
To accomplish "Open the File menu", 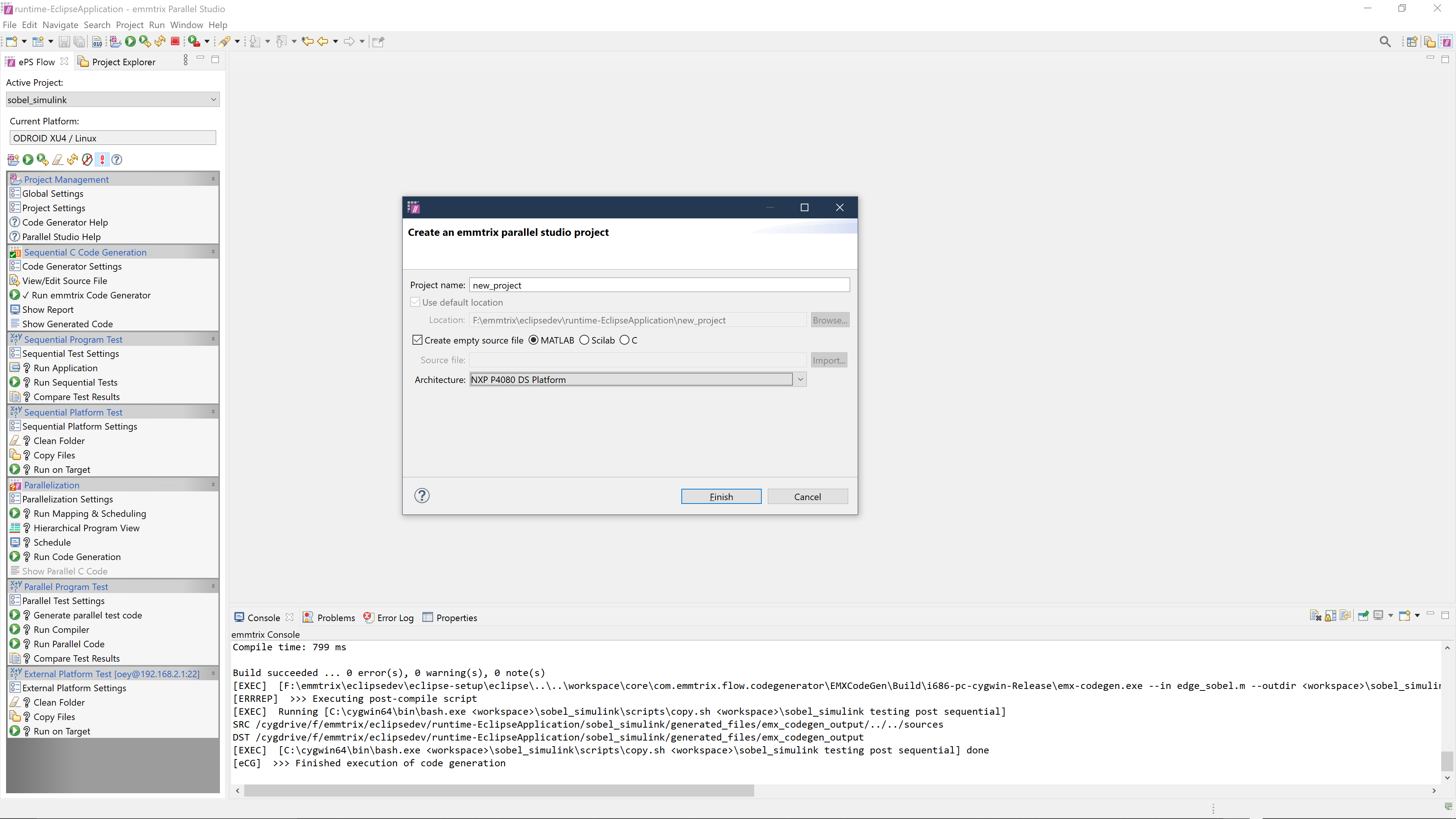I will 9,25.
